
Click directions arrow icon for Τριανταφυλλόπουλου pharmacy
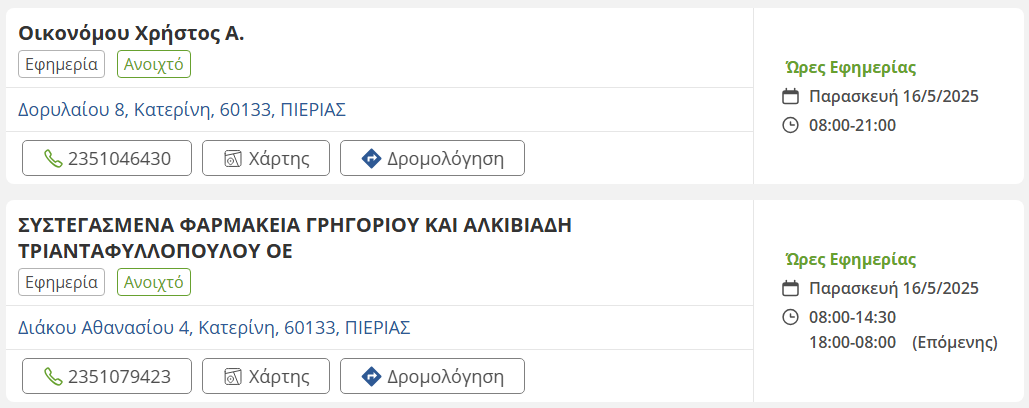(x=371, y=376)
